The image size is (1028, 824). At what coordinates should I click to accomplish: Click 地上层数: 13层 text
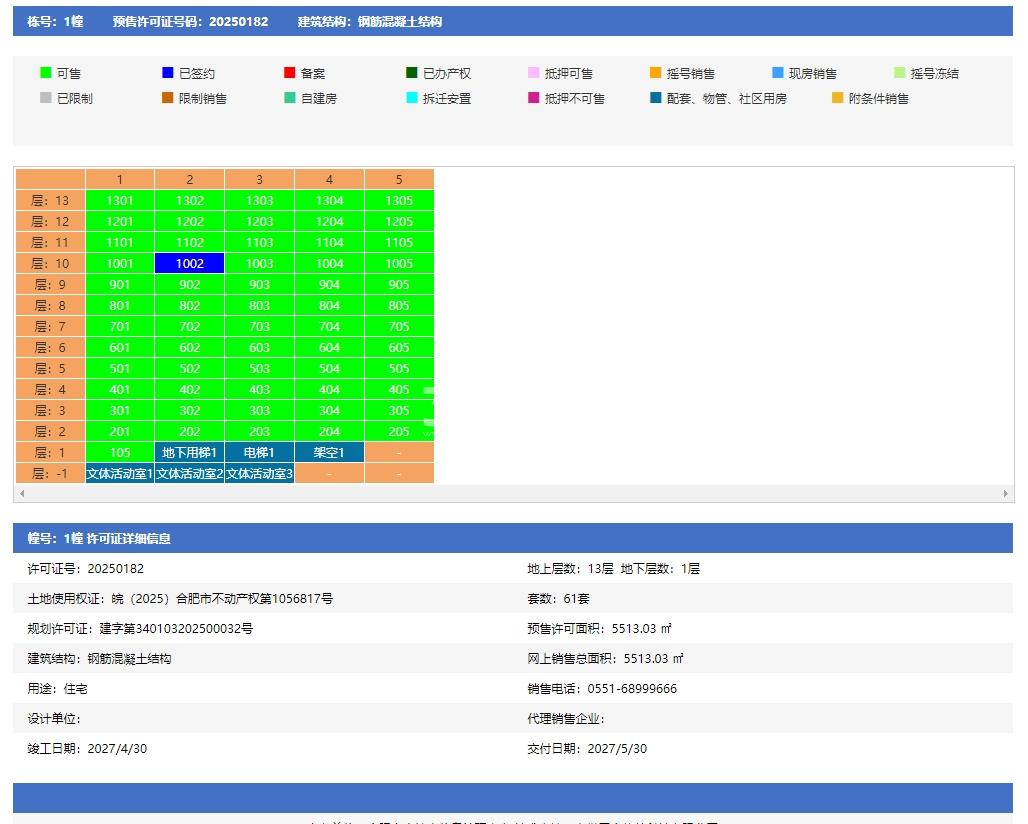pyautogui.click(x=570, y=568)
